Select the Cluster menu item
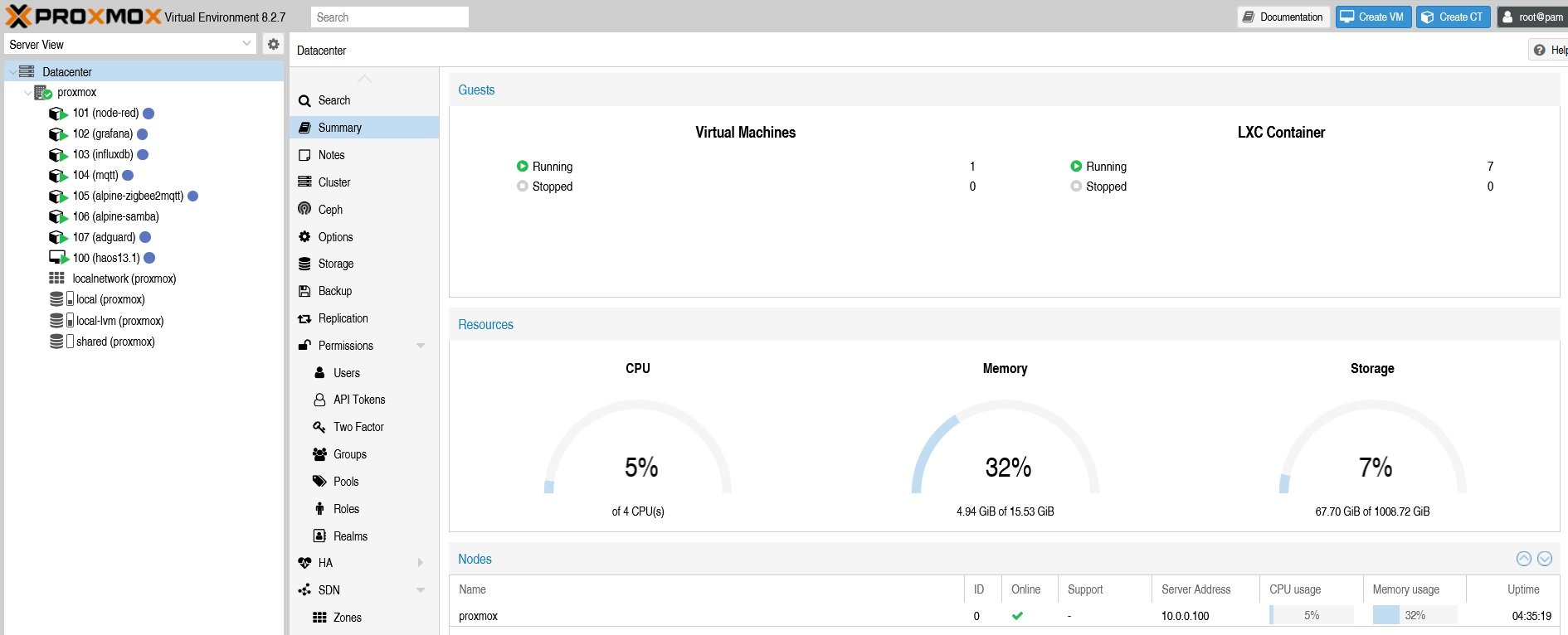The width and height of the screenshot is (1568, 635). click(x=334, y=182)
